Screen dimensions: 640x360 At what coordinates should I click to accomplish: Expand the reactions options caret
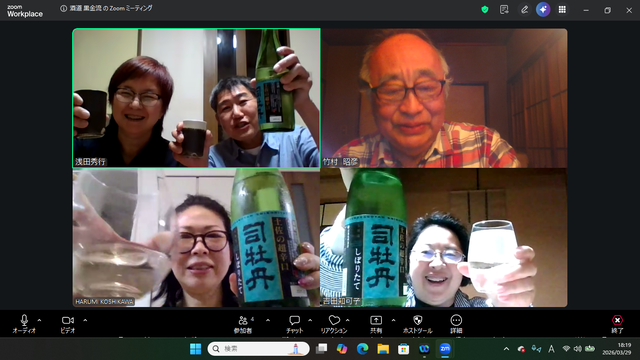pyautogui.click(x=348, y=320)
